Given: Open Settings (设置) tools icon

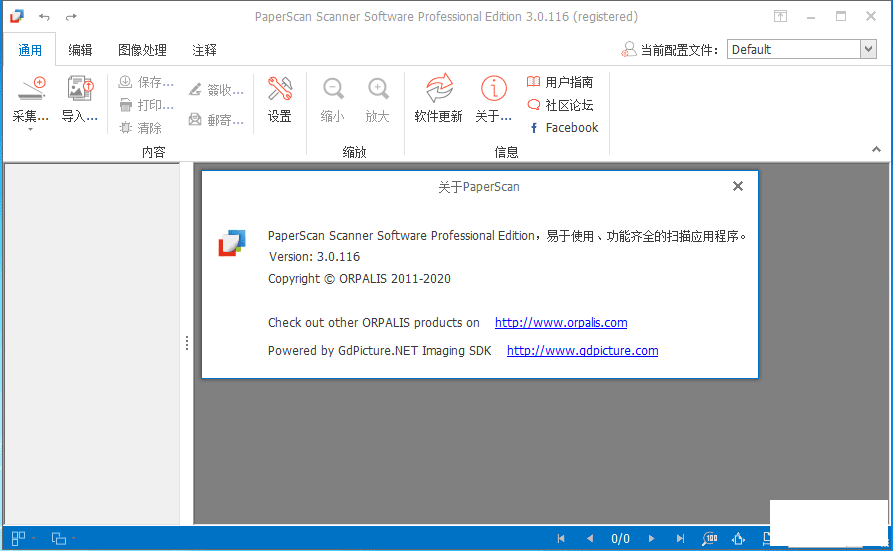Looking at the screenshot, I should click(x=280, y=88).
